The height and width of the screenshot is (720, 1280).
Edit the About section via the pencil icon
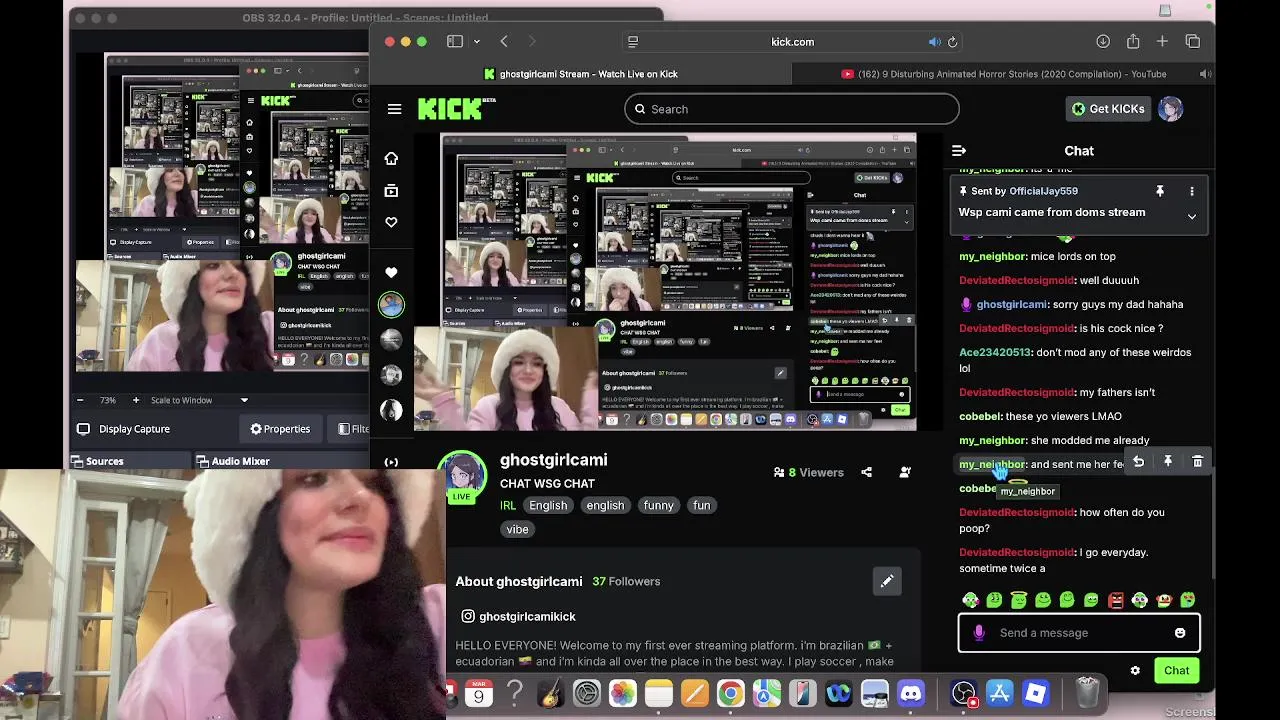pyautogui.click(x=887, y=580)
